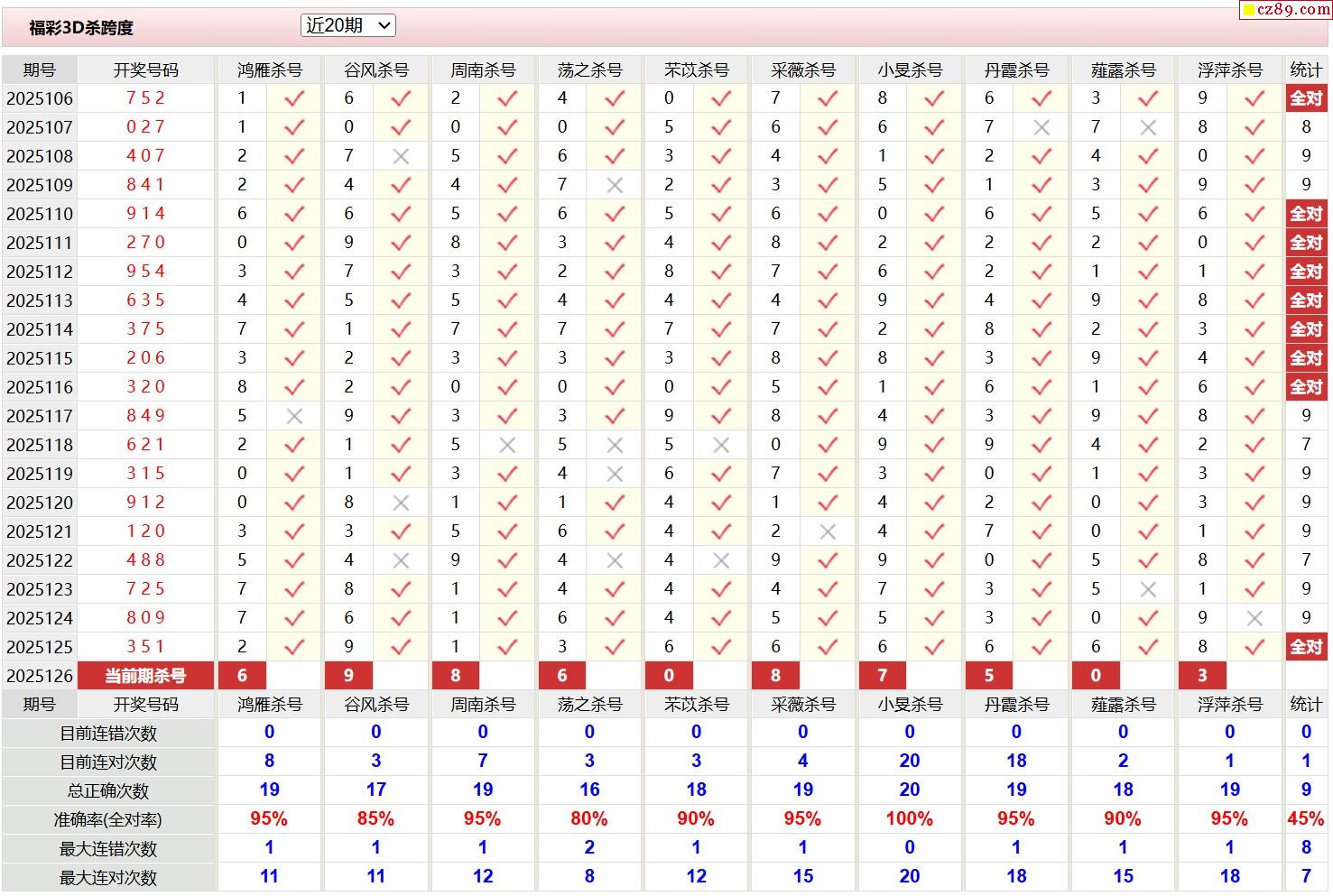The height and width of the screenshot is (896, 1333).
Task: Click the check mark for 谷风杀号 in row 2025111
Action: point(401,243)
